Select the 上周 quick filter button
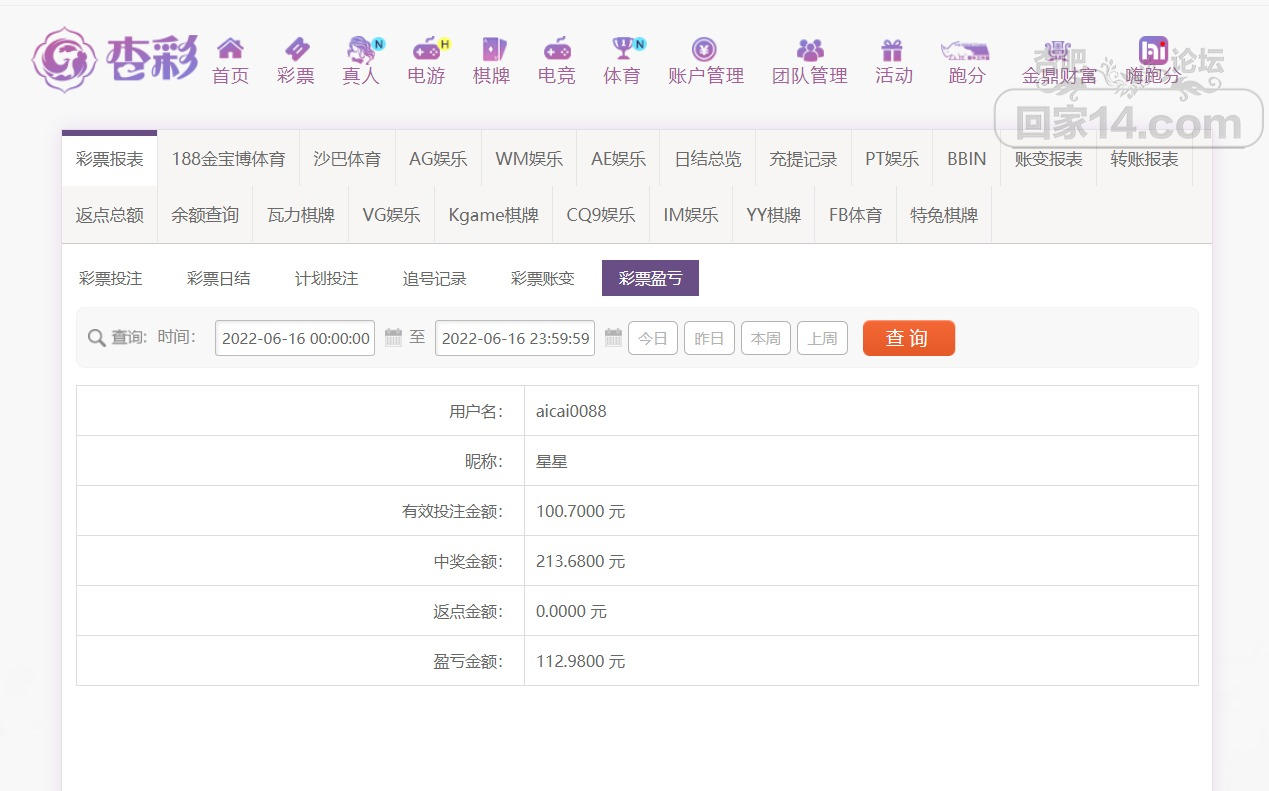Screen dimensions: 1269x791 tap(822, 339)
